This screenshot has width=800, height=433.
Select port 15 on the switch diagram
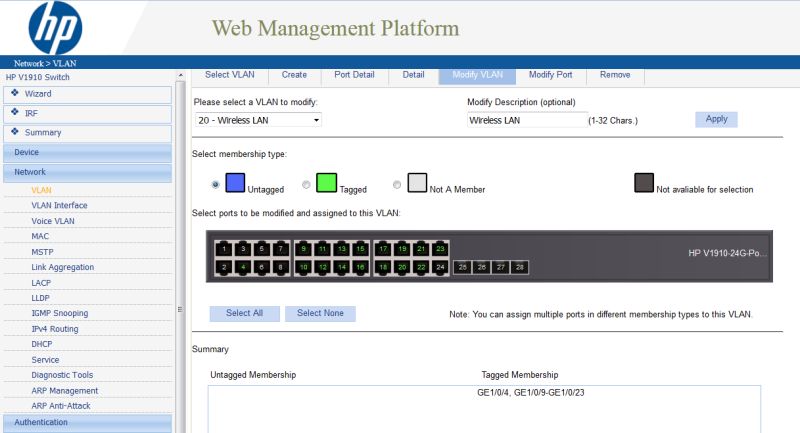tap(361, 249)
